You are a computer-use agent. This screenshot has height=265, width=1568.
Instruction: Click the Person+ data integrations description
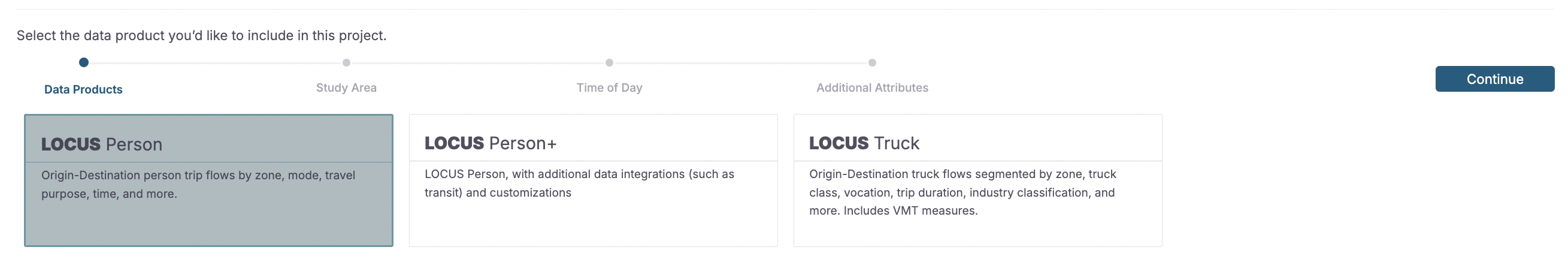pos(579,183)
